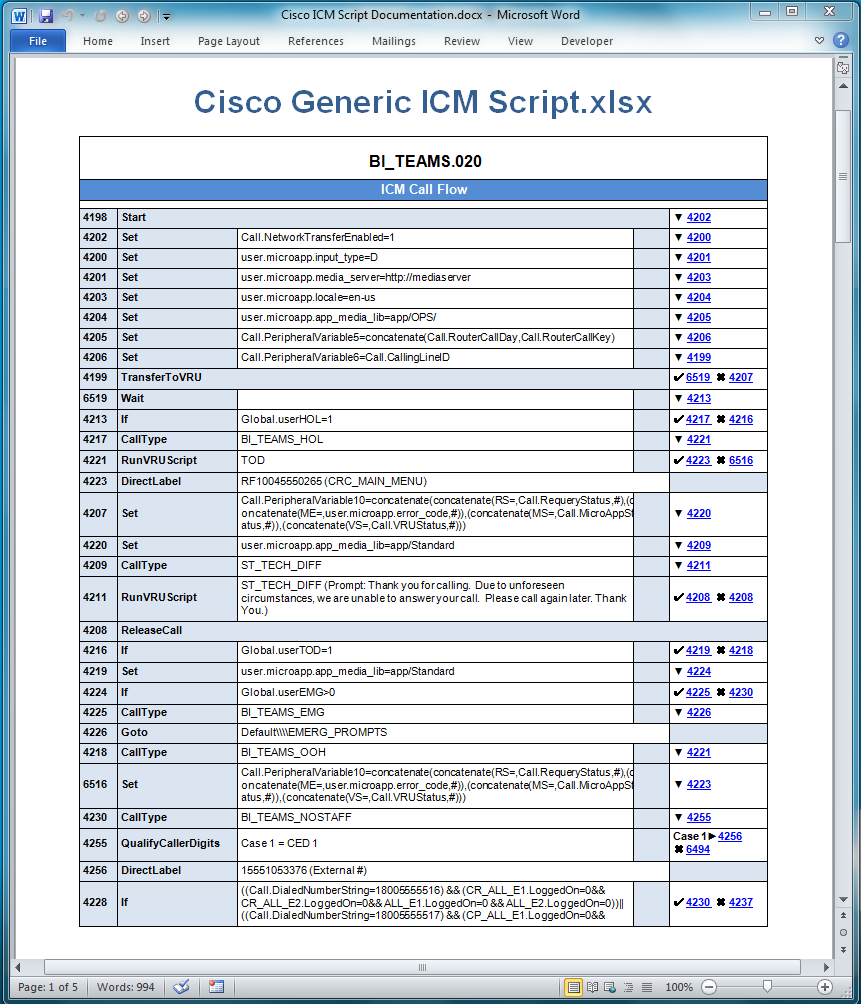Open the Review ribbon tab
The image size is (861, 1004).
coord(462,41)
